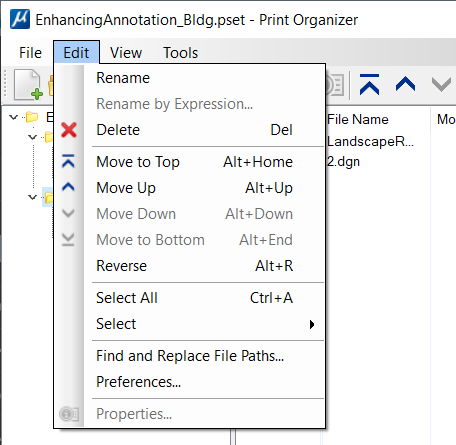Click the red X Delete icon in menu

pyautogui.click(x=69, y=130)
